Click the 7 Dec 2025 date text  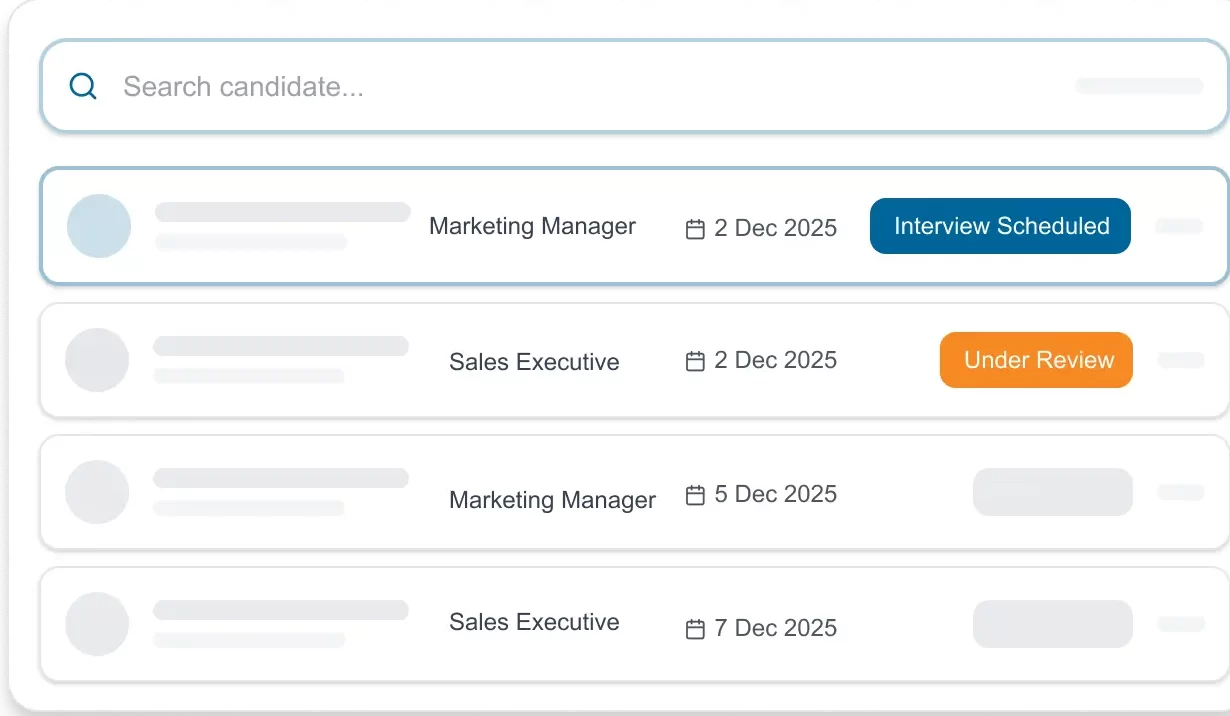(775, 628)
